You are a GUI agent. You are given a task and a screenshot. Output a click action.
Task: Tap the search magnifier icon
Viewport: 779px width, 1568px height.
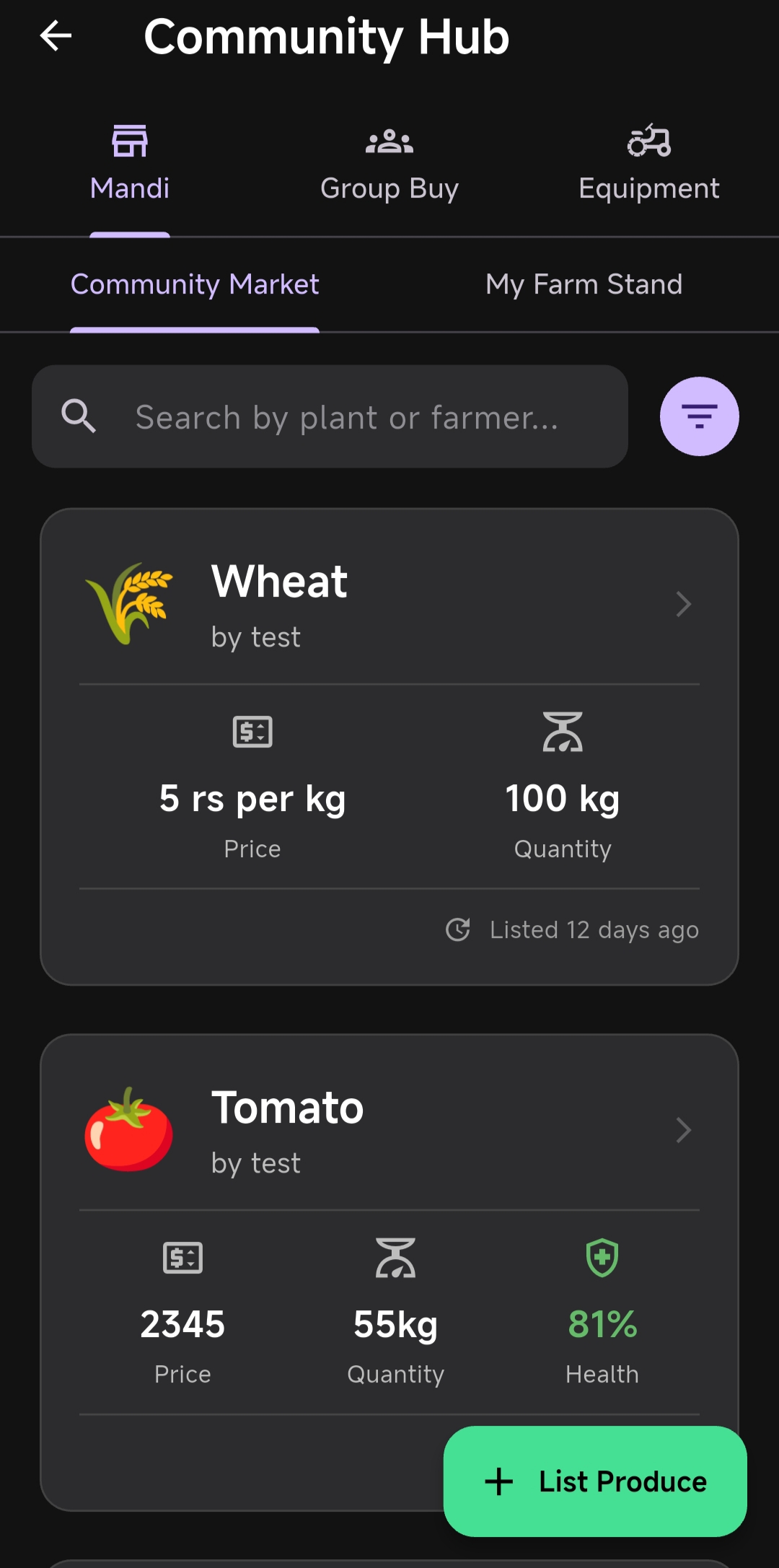[x=79, y=416]
